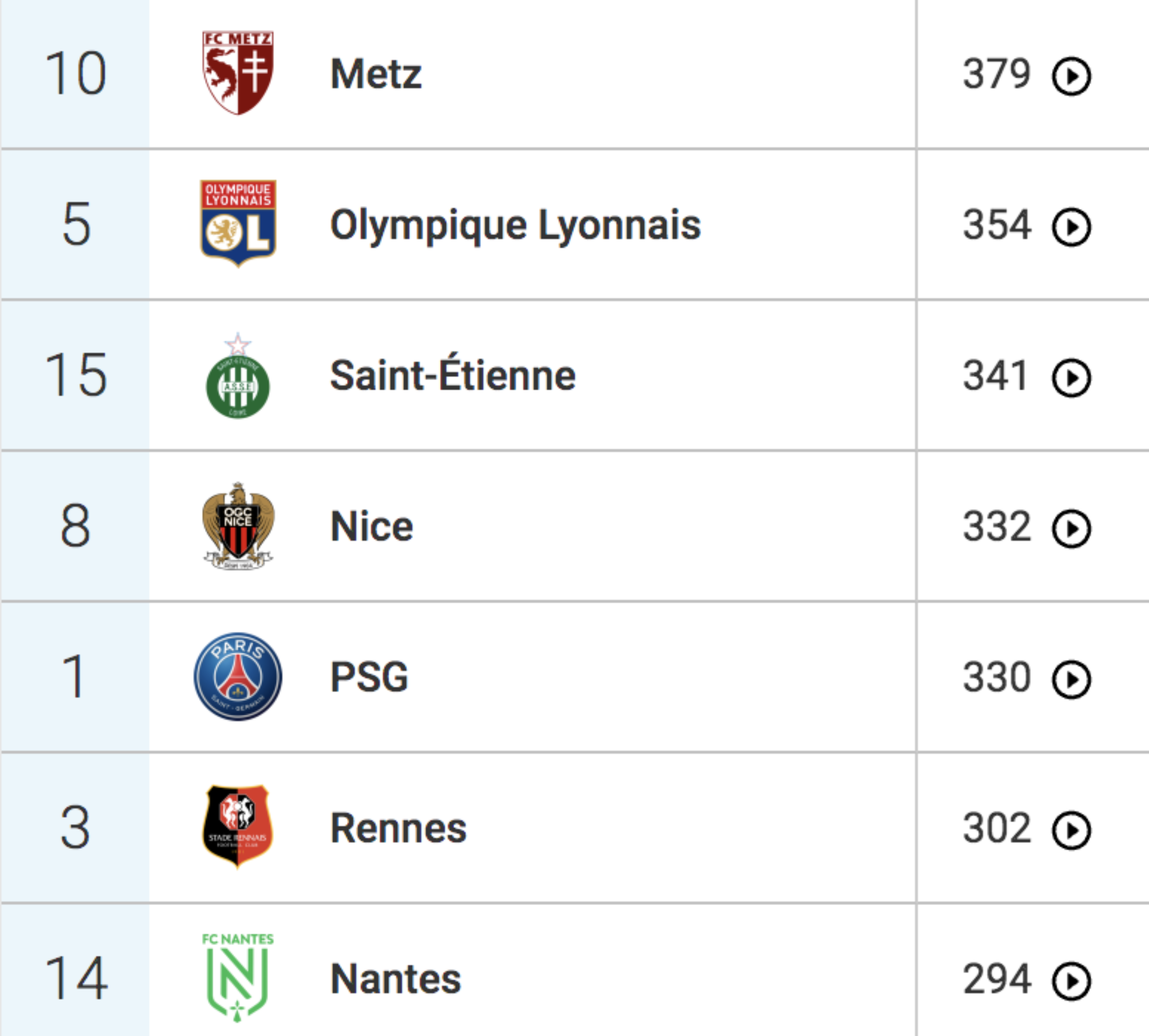Open the Rennes team name link

click(399, 828)
